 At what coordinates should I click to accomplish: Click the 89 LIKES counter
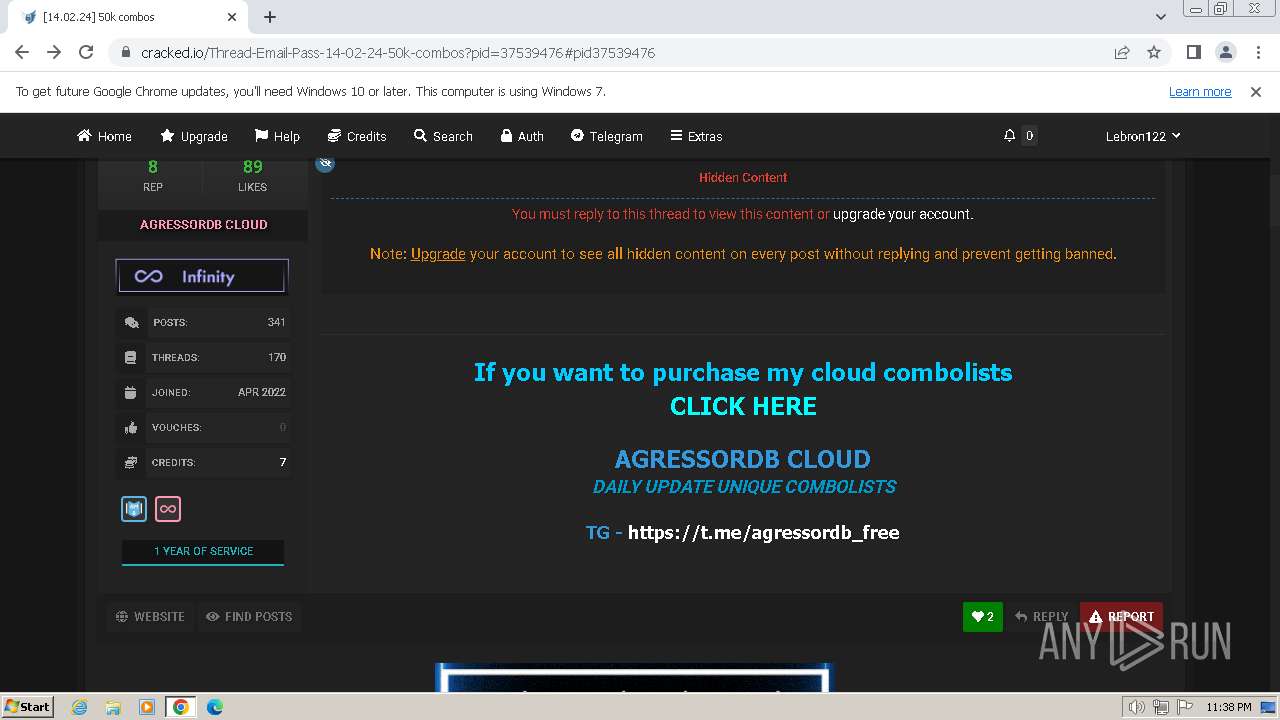(x=252, y=175)
